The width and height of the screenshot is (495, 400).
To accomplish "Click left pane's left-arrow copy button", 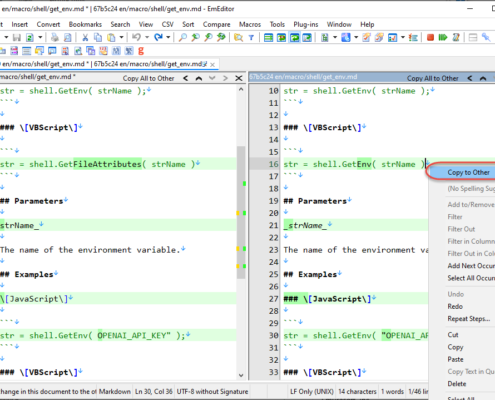I will click(x=186, y=78).
